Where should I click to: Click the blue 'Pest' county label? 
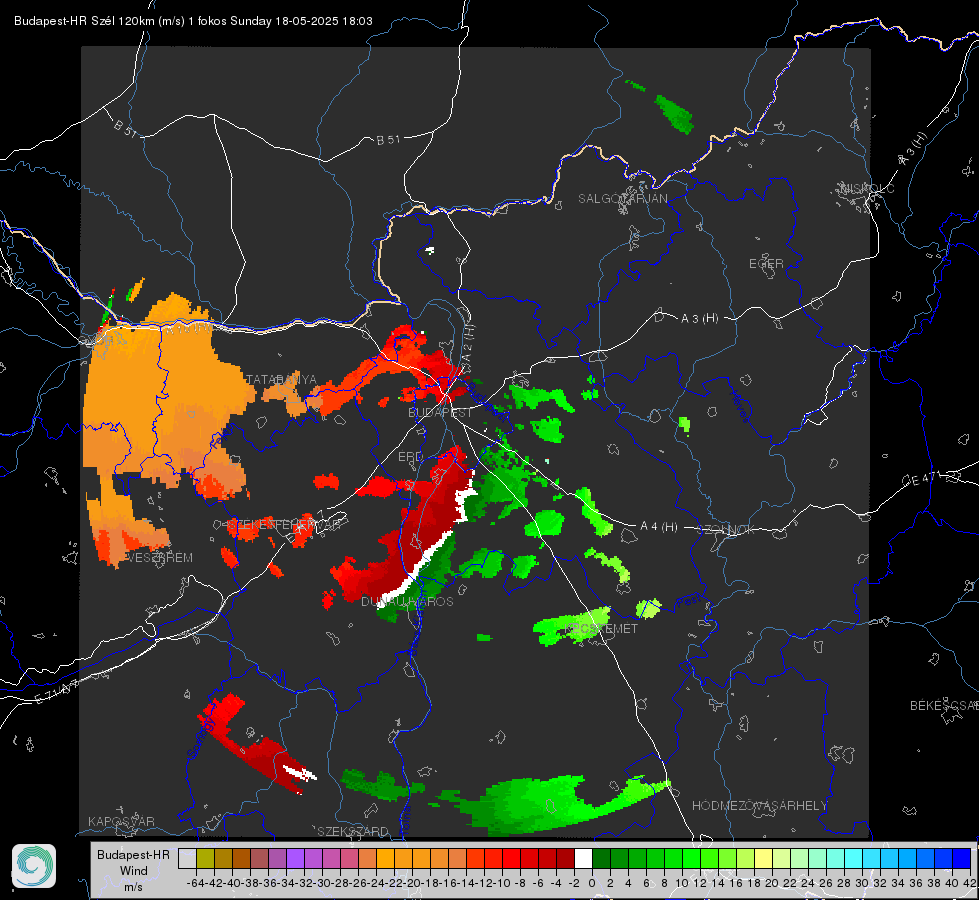coord(689,602)
